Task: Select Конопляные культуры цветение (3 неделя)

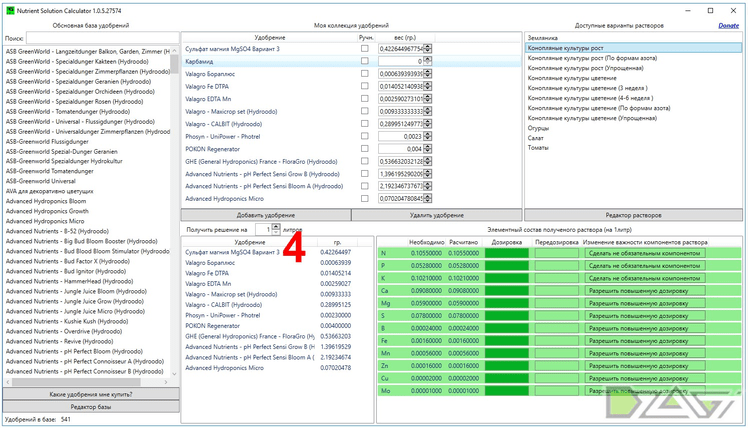Action: (x=587, y=88)
